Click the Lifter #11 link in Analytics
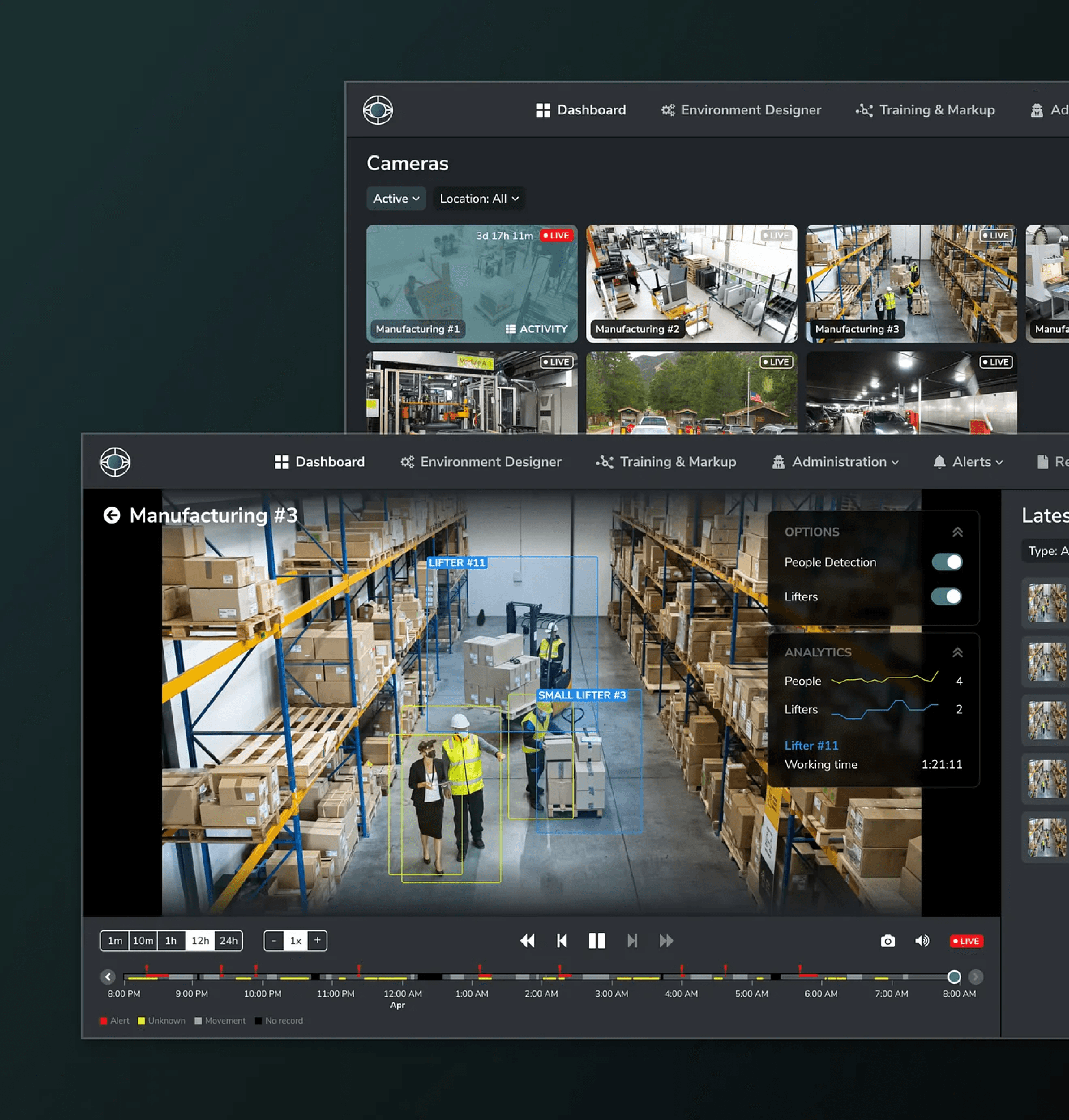Image resolution: width=1069 pixels, height=1120 pixels. click(x=811, y=745)
